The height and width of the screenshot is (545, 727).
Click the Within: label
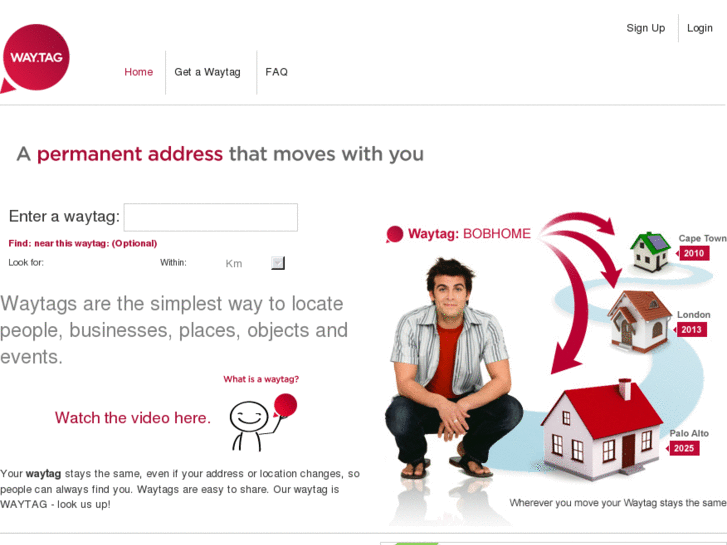point(173,263)
